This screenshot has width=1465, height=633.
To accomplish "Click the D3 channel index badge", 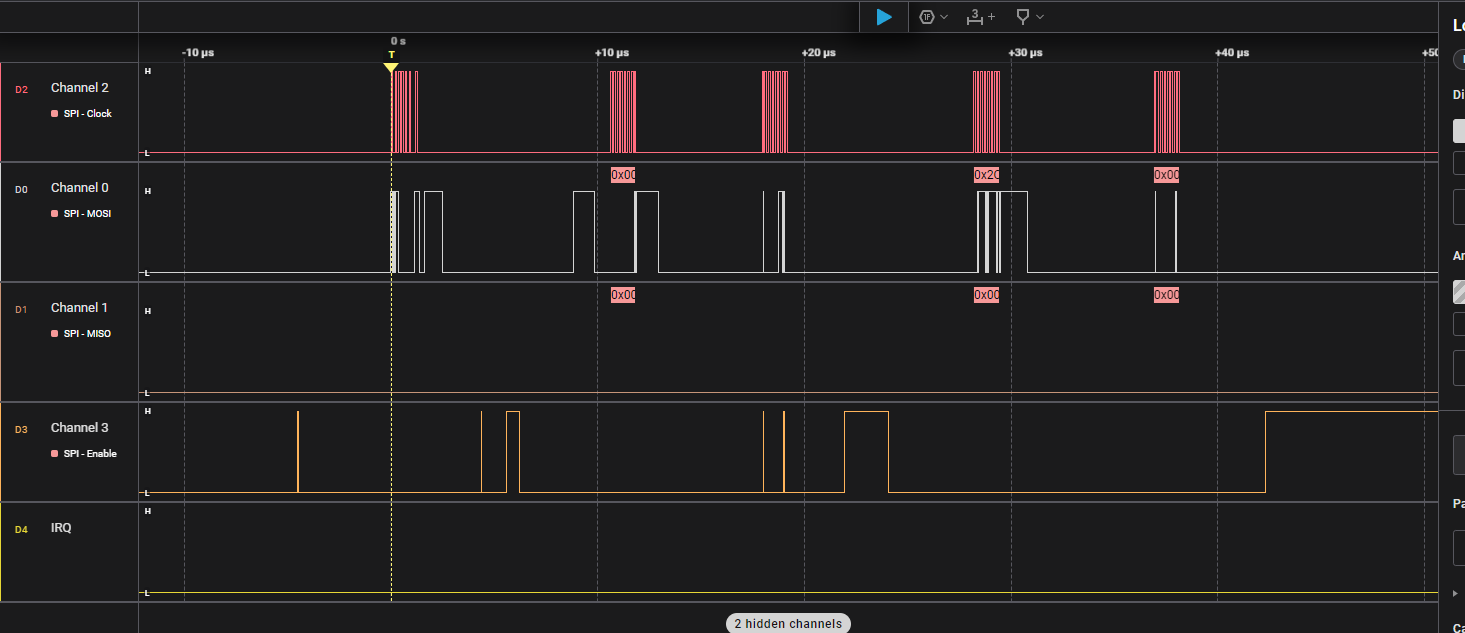I will [x=21, y=429].
